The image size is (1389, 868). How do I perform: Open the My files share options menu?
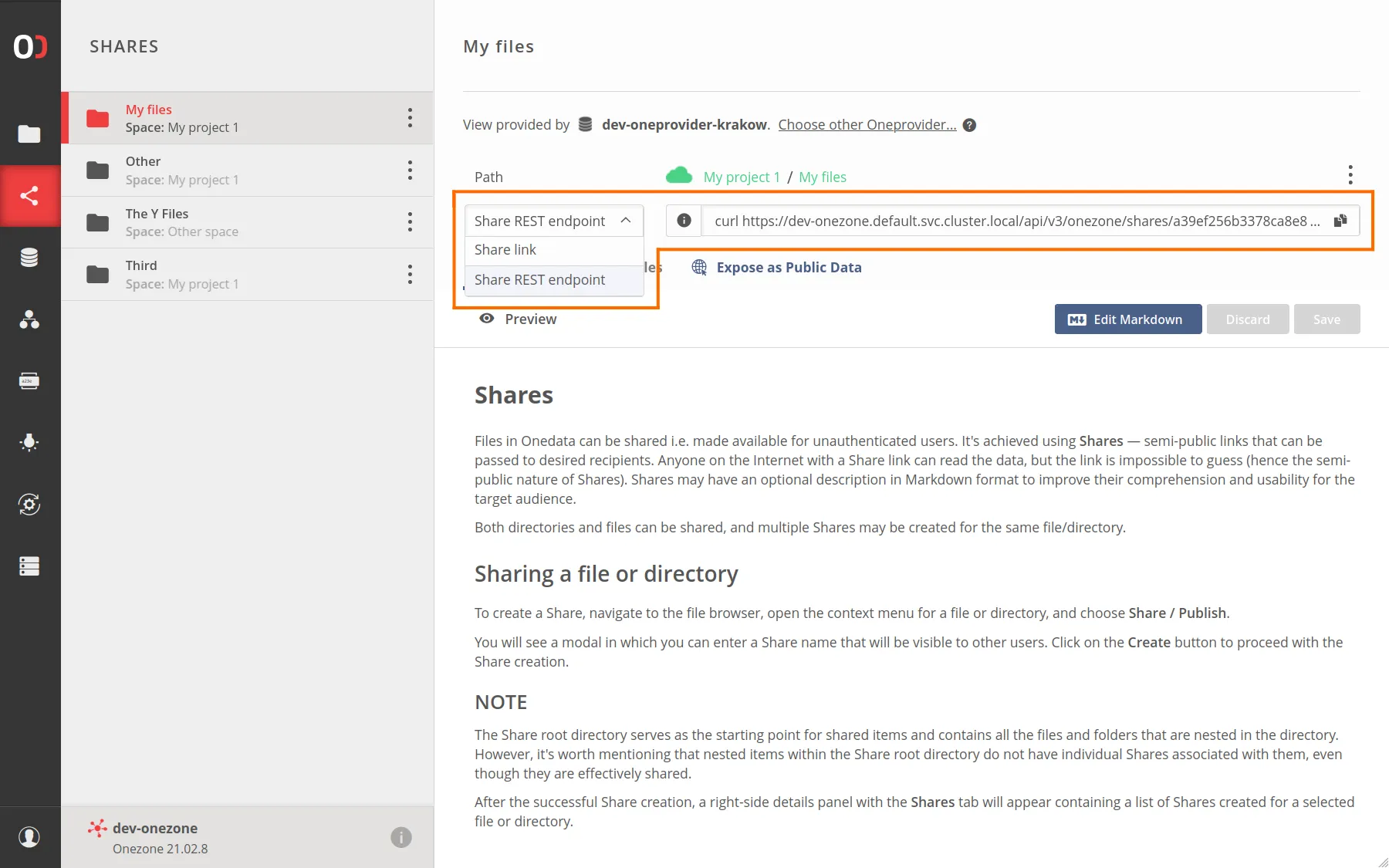point(410,117)
